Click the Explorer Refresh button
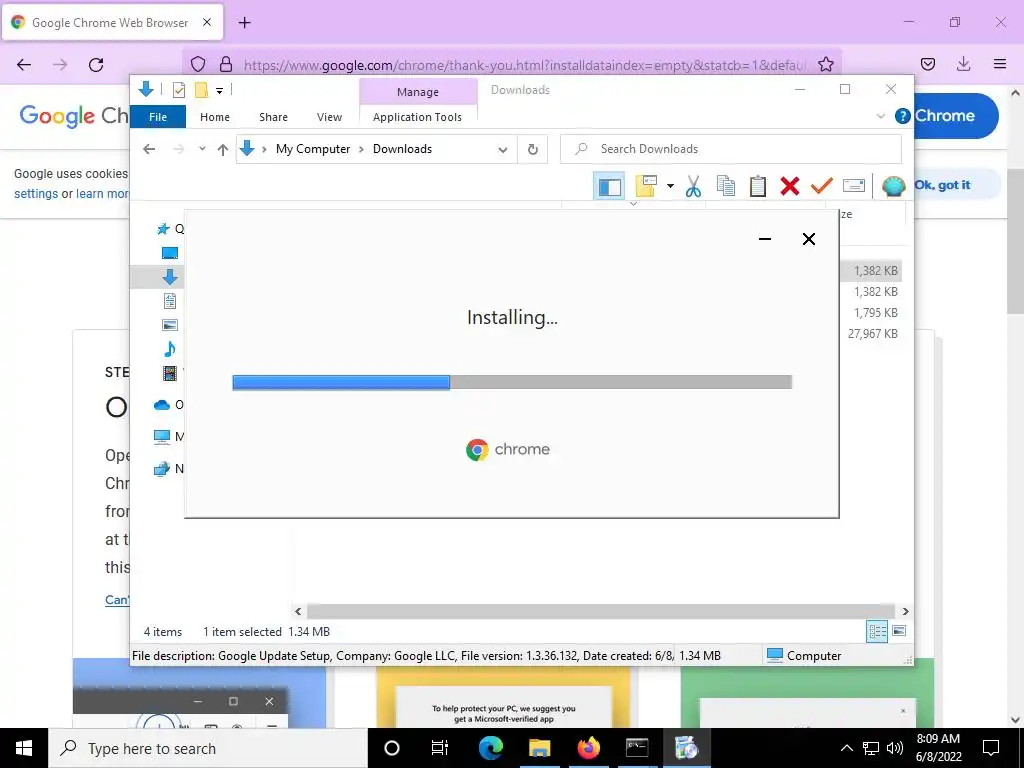 coord(533,150)
